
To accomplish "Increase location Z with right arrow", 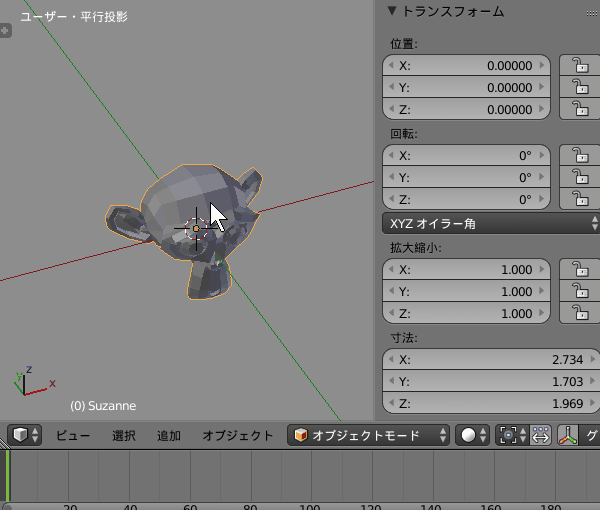I will click(x=542, y=109).
